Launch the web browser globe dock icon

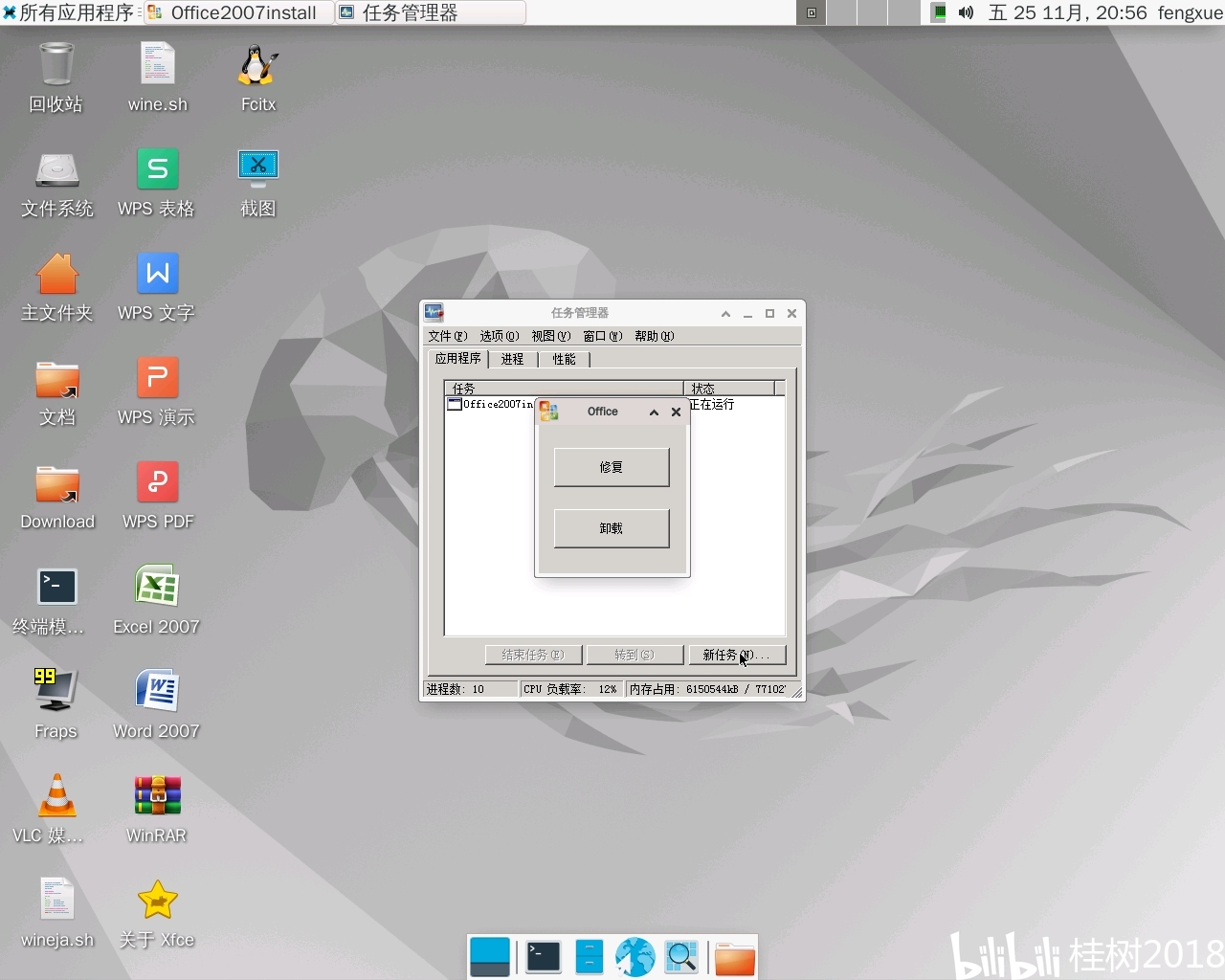(x=635, y=957)
